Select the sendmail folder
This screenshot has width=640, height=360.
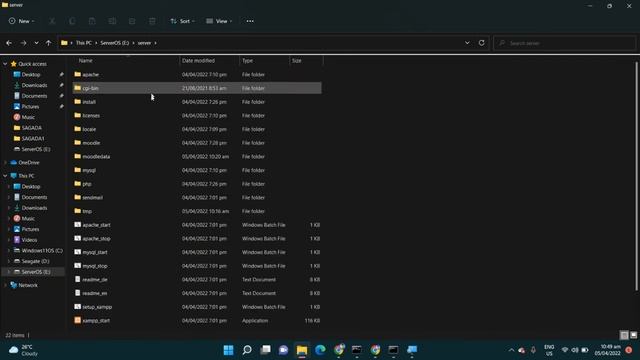coord(197,198)
